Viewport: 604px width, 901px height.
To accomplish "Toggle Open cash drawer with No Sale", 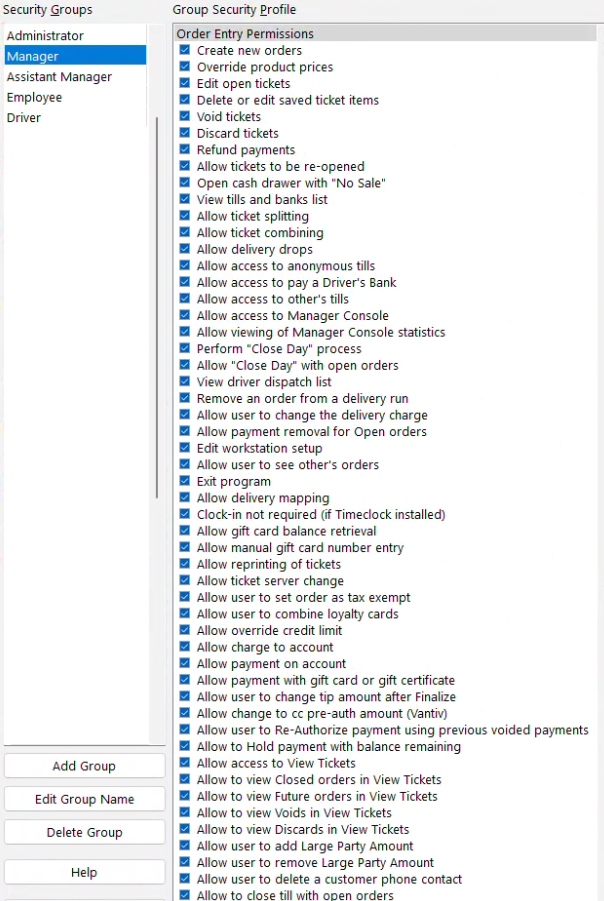I will (x=184, y=183).
